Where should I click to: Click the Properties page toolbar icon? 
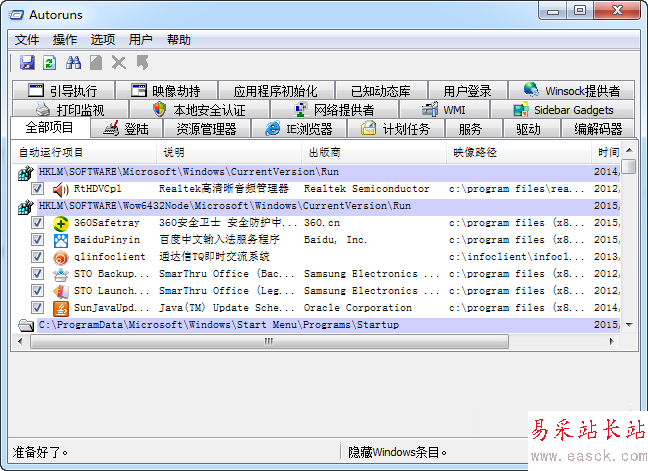click(96, 63)
